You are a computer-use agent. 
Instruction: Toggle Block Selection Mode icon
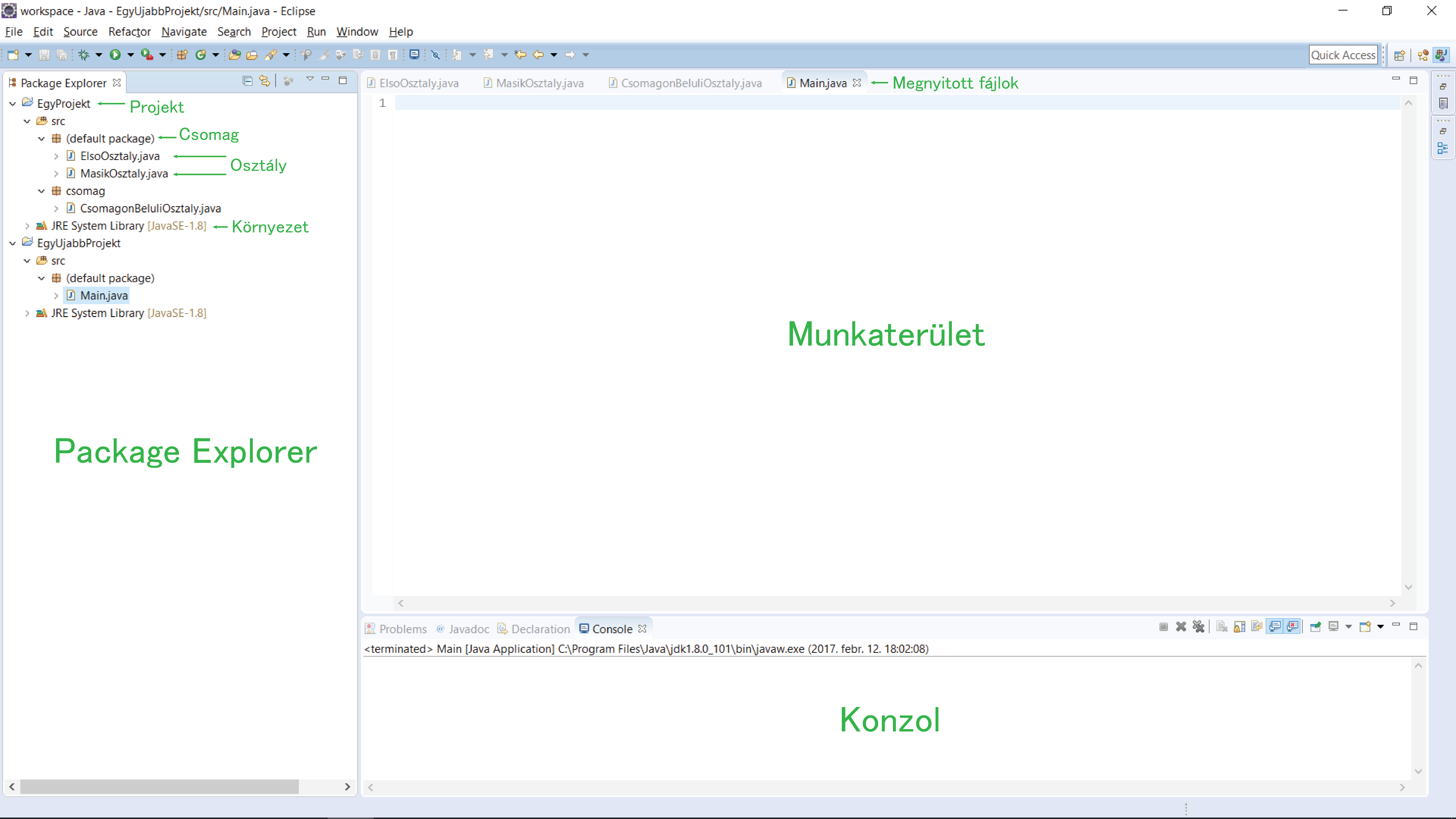pyautogui.click(x=375, y=55)
